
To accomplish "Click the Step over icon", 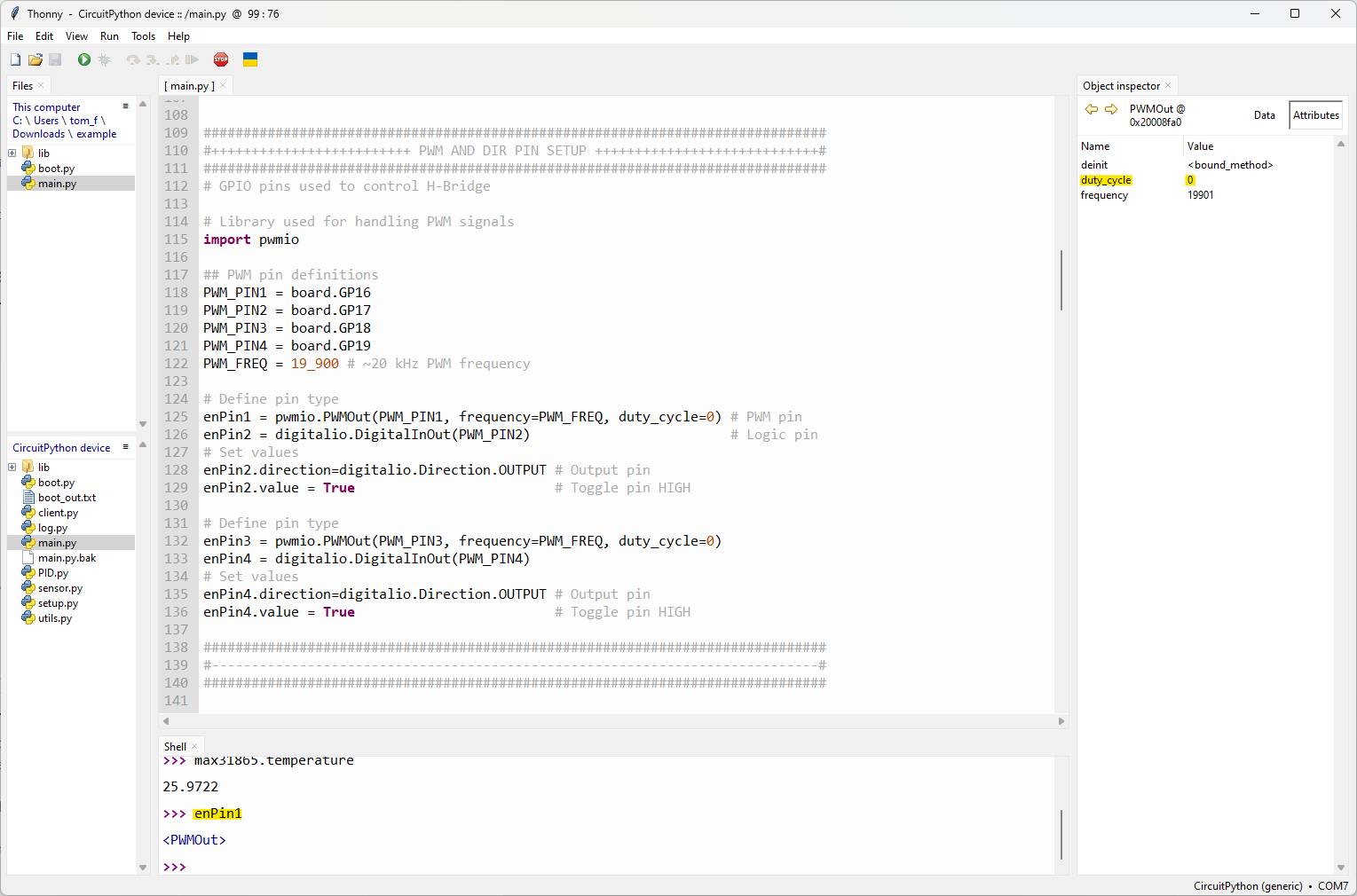I will point(133,59).
